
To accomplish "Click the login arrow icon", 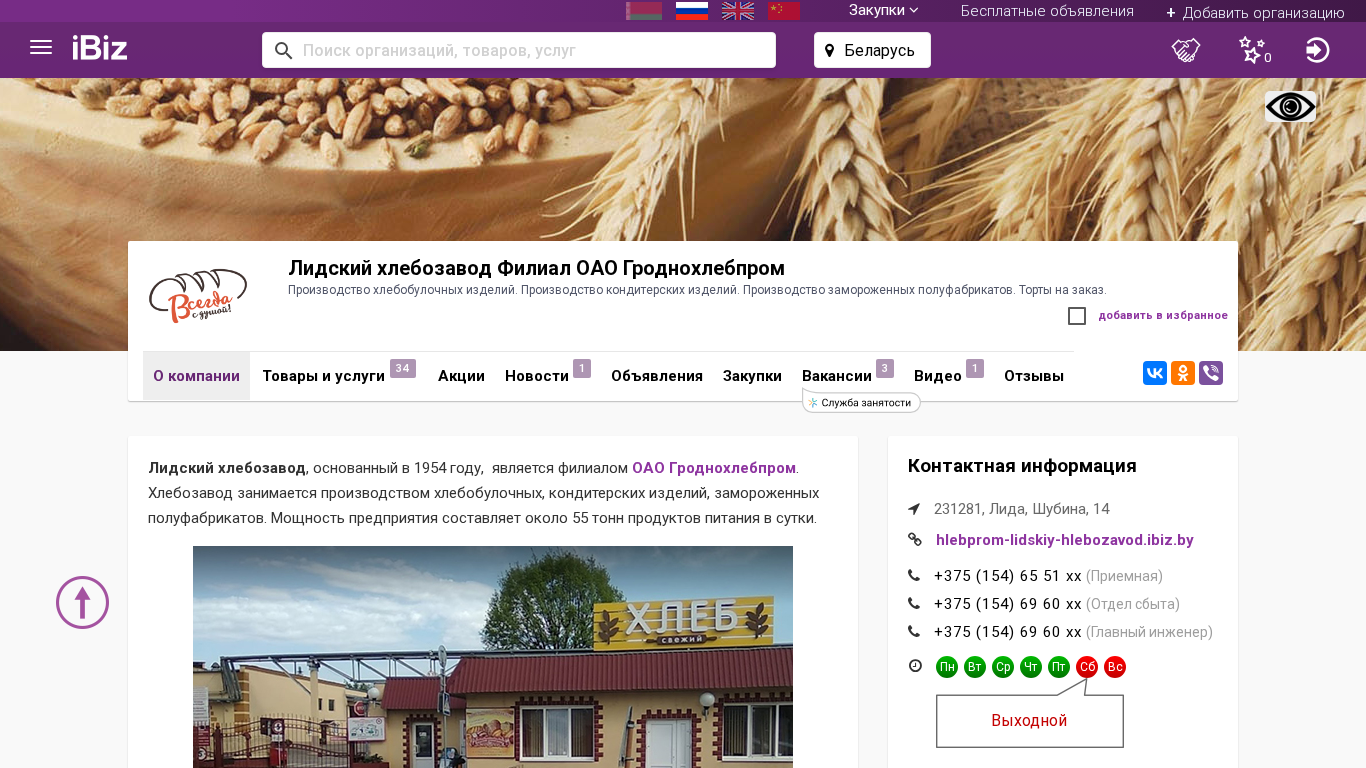I will (1318, 50).
